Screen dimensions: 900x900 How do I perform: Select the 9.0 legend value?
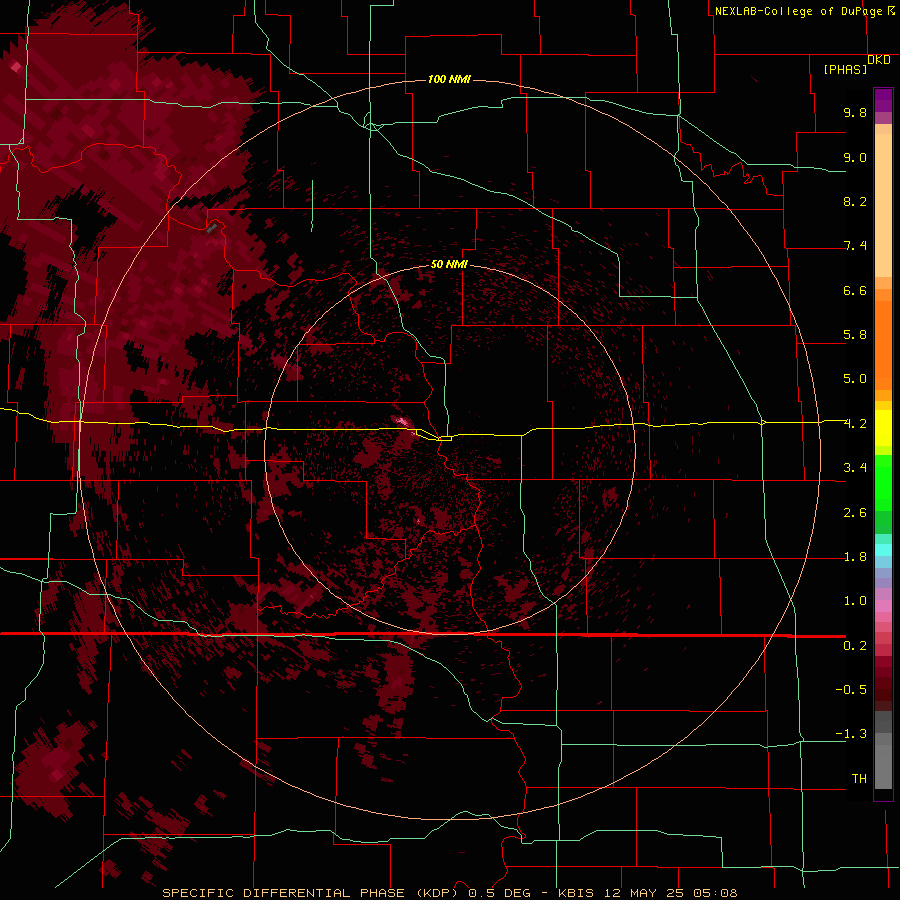pos(855,157)
